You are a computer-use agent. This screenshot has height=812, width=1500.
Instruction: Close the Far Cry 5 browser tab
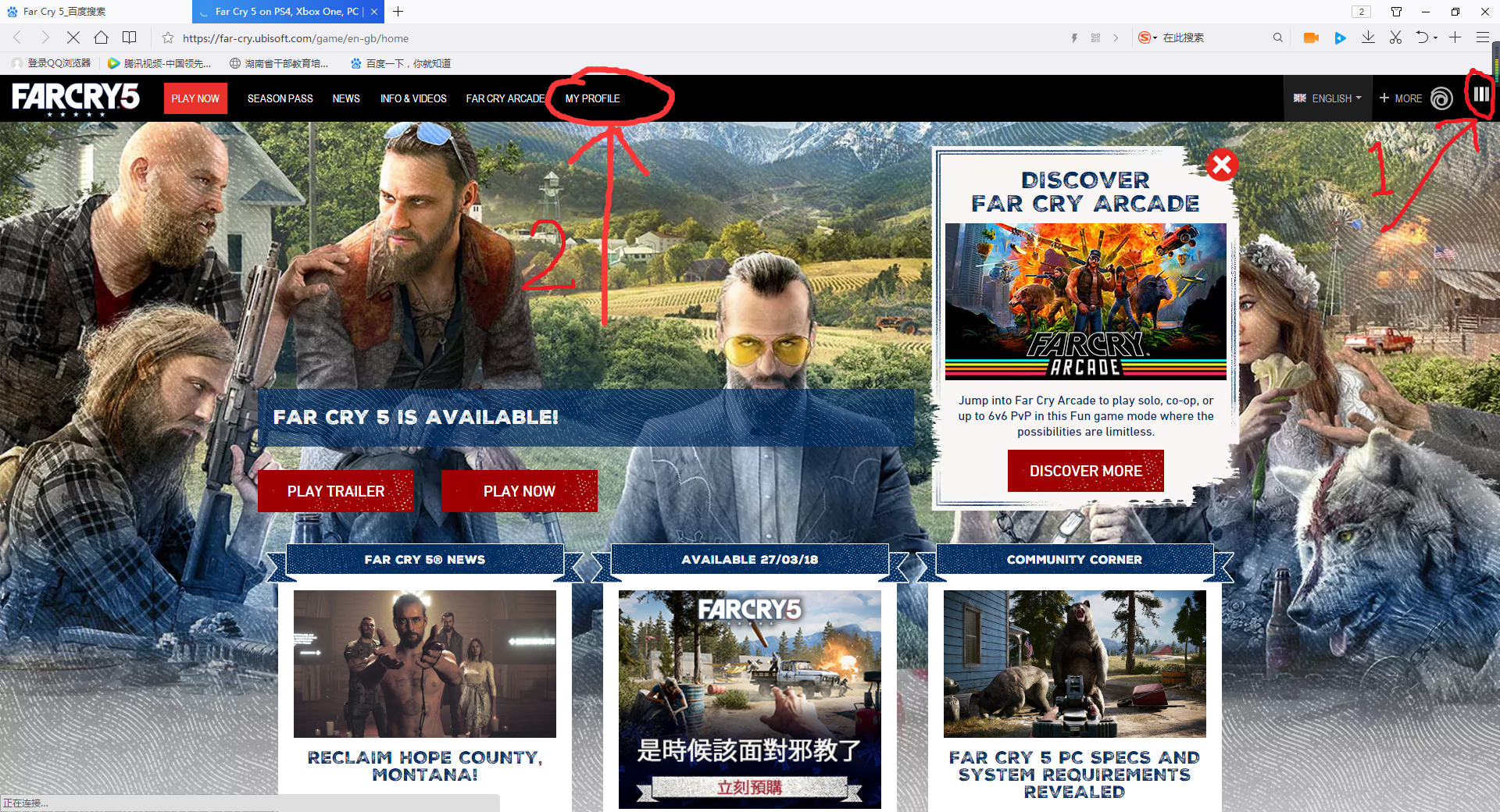(x=374, y=12)
